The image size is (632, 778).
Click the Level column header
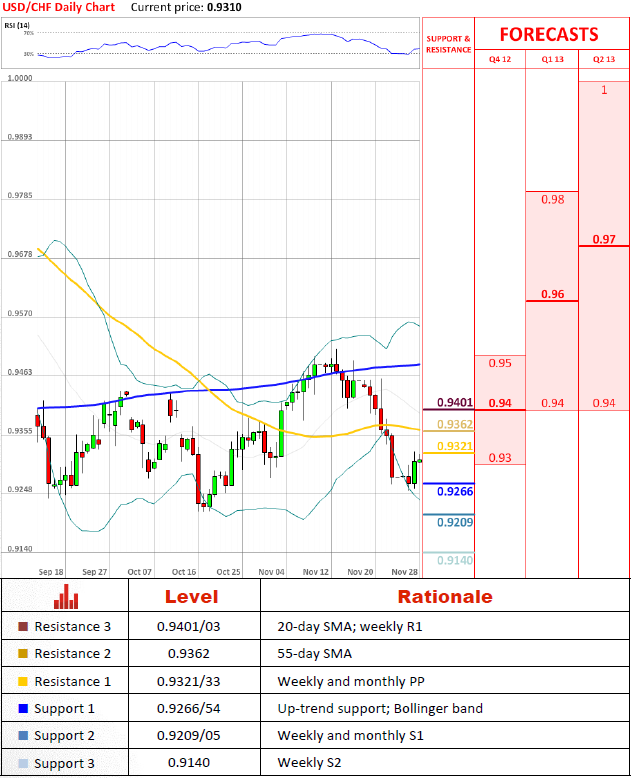[191, 596]
